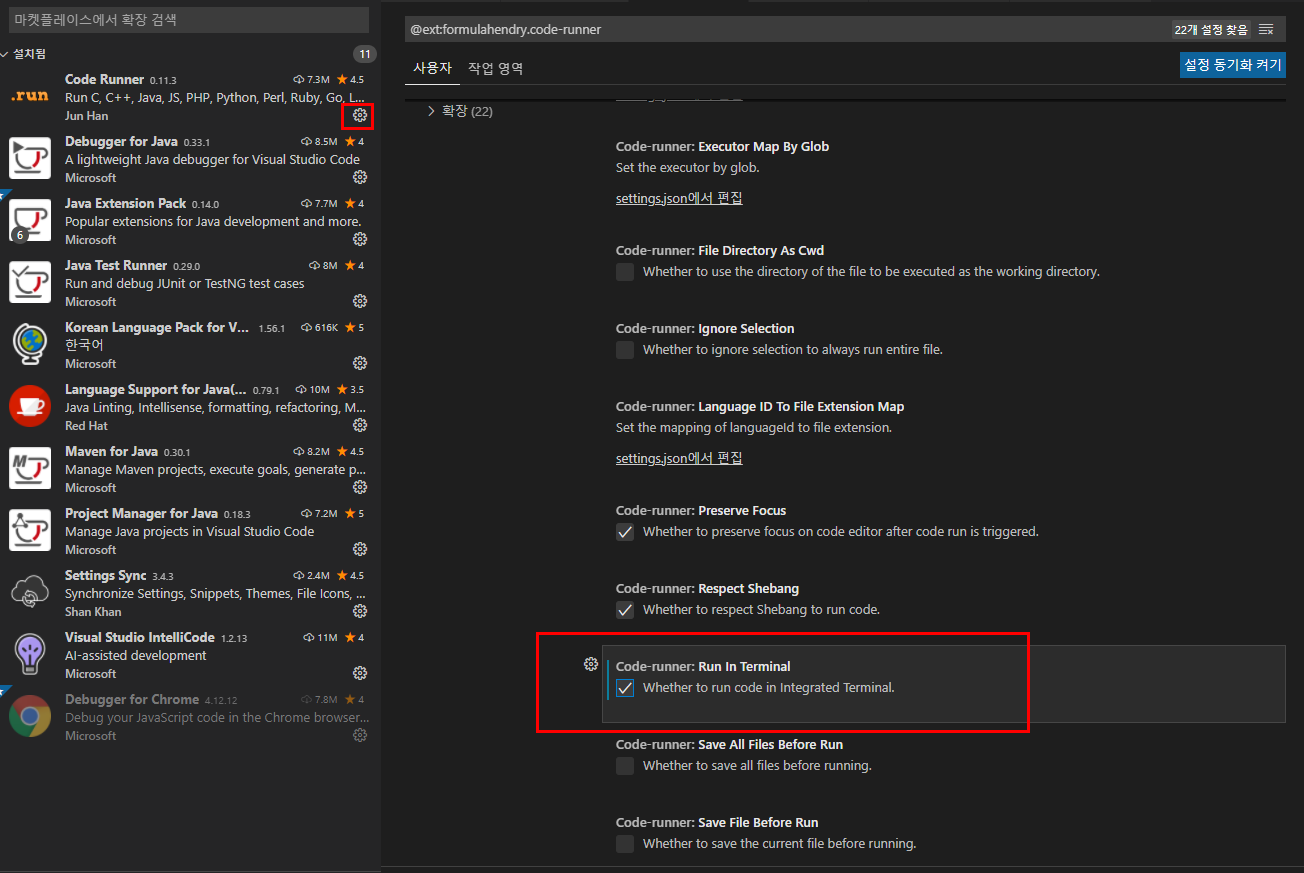
Task: Focus the marketplace extension search box
Action: tap(188, 20)
